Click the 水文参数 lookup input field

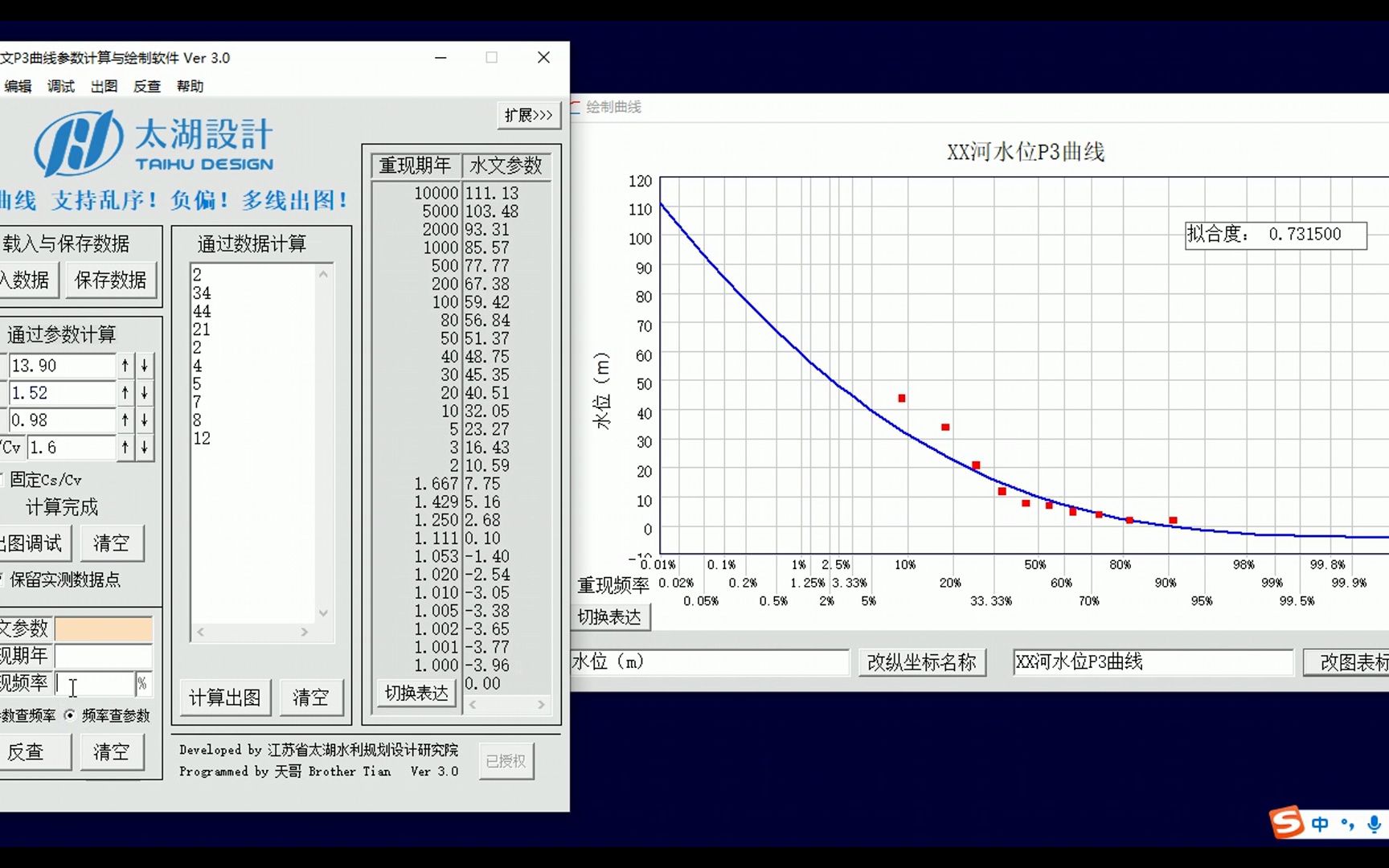pos(103,628)
